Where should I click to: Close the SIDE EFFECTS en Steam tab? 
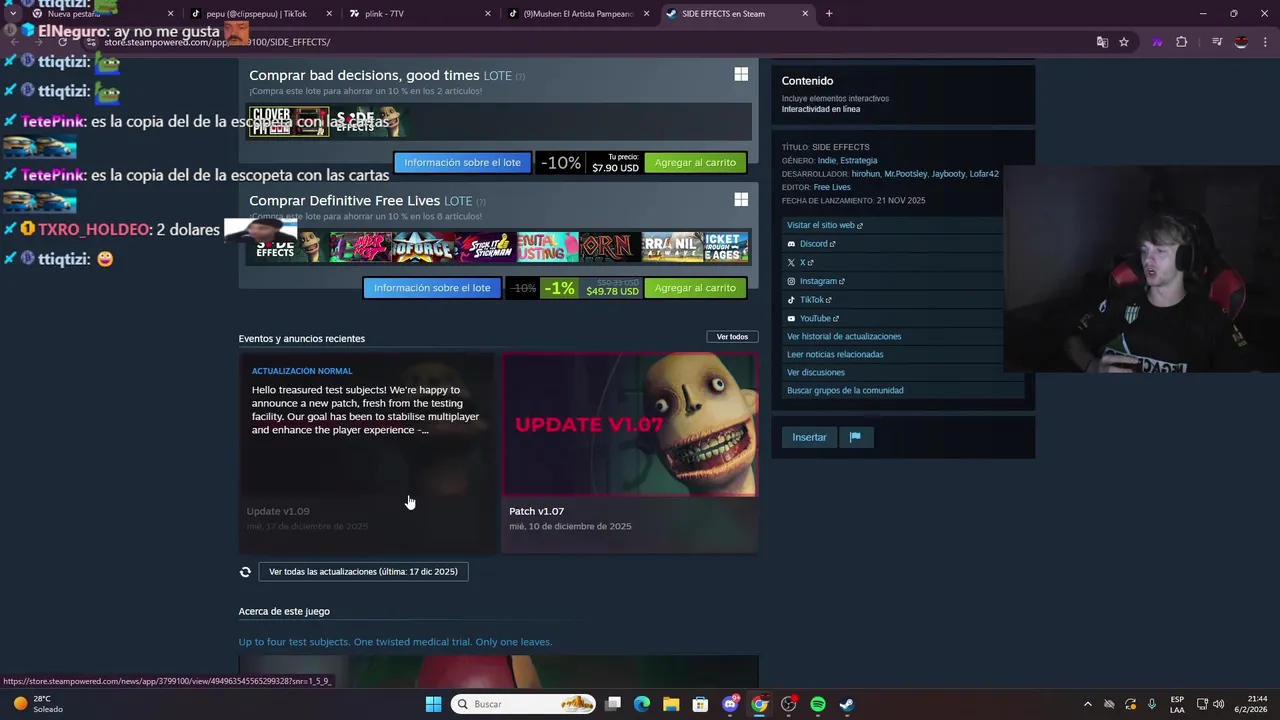pyautogui.click(x=805, y=14)
